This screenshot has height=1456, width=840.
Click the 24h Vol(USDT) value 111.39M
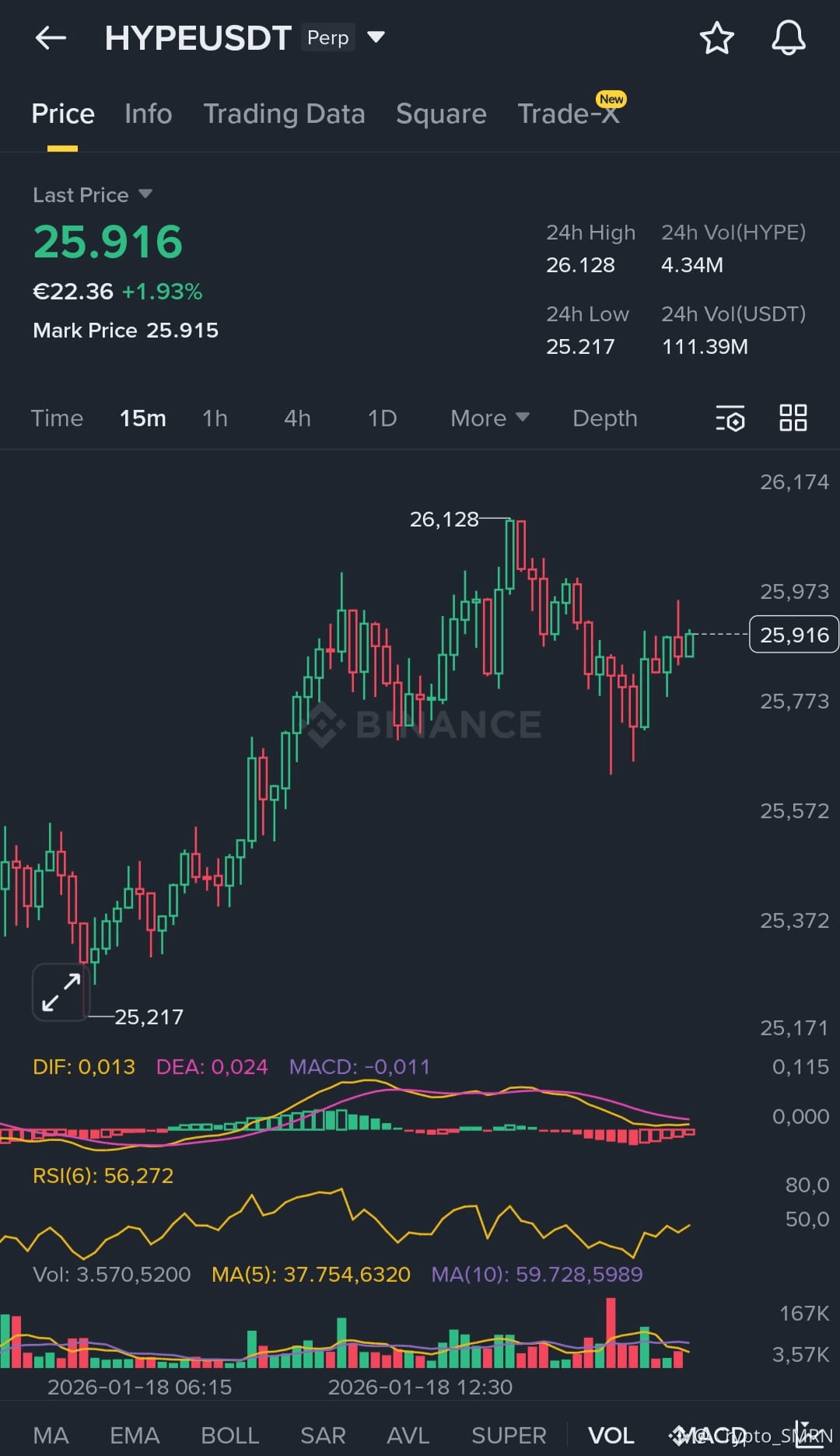point(704,347)
